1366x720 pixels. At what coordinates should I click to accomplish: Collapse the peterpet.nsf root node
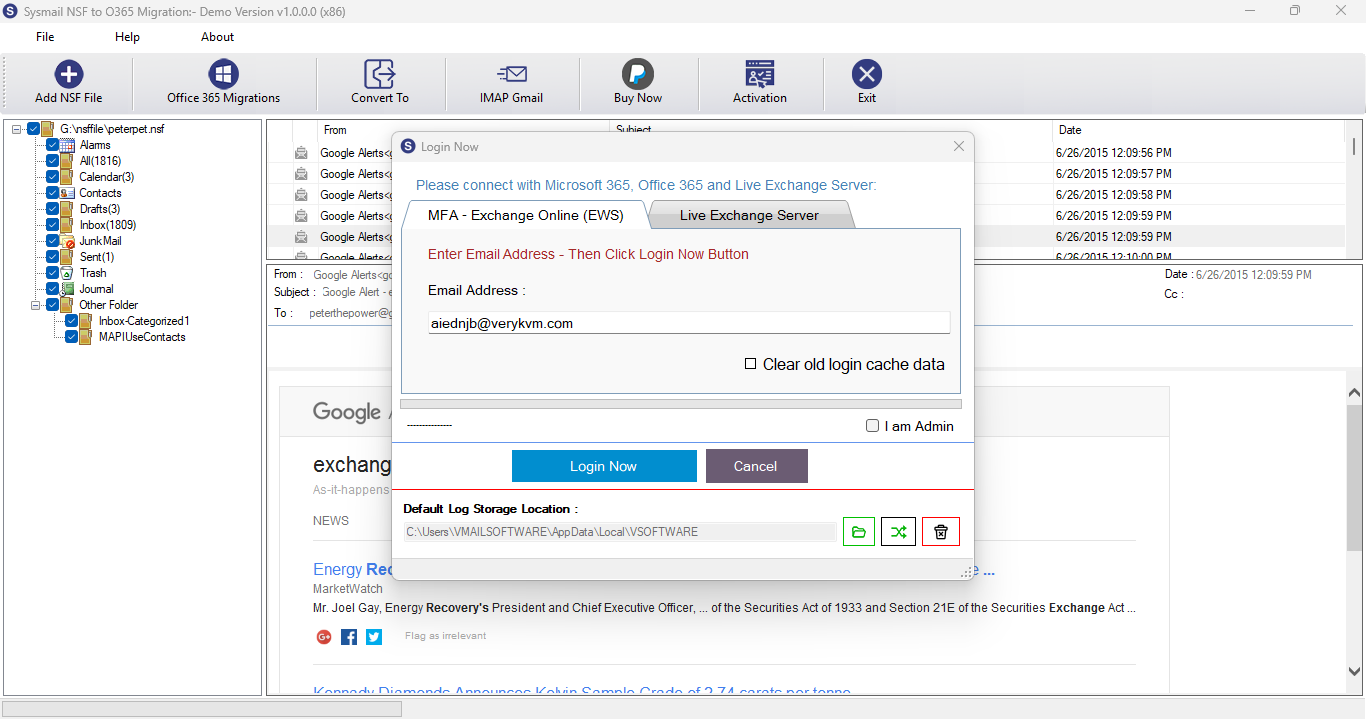17,129
